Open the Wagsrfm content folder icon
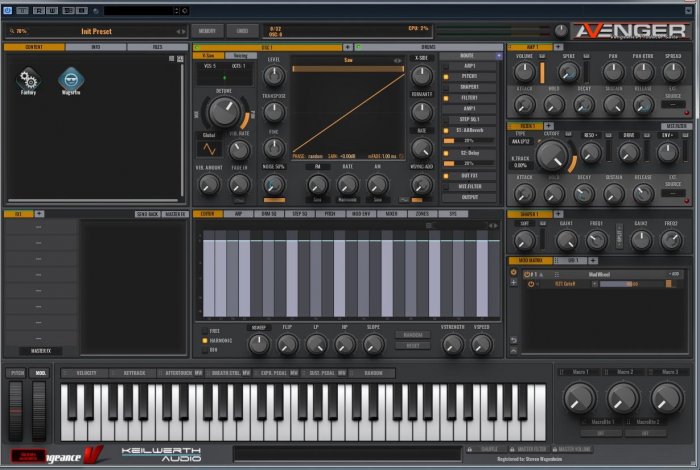Image resolution: width=700 pixels, height=470 pixels. pos(71,81)
